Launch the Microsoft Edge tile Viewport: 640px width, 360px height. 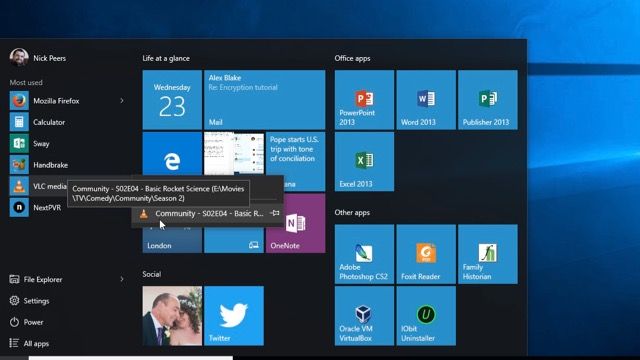[172, 154]
